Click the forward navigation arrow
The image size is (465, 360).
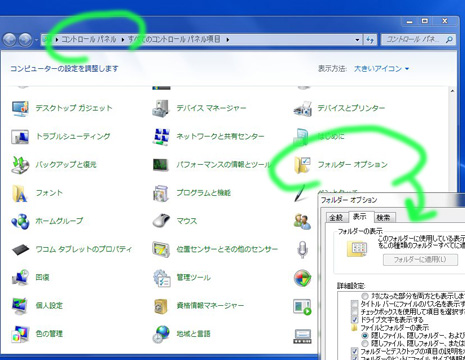(x=25, y=40)
